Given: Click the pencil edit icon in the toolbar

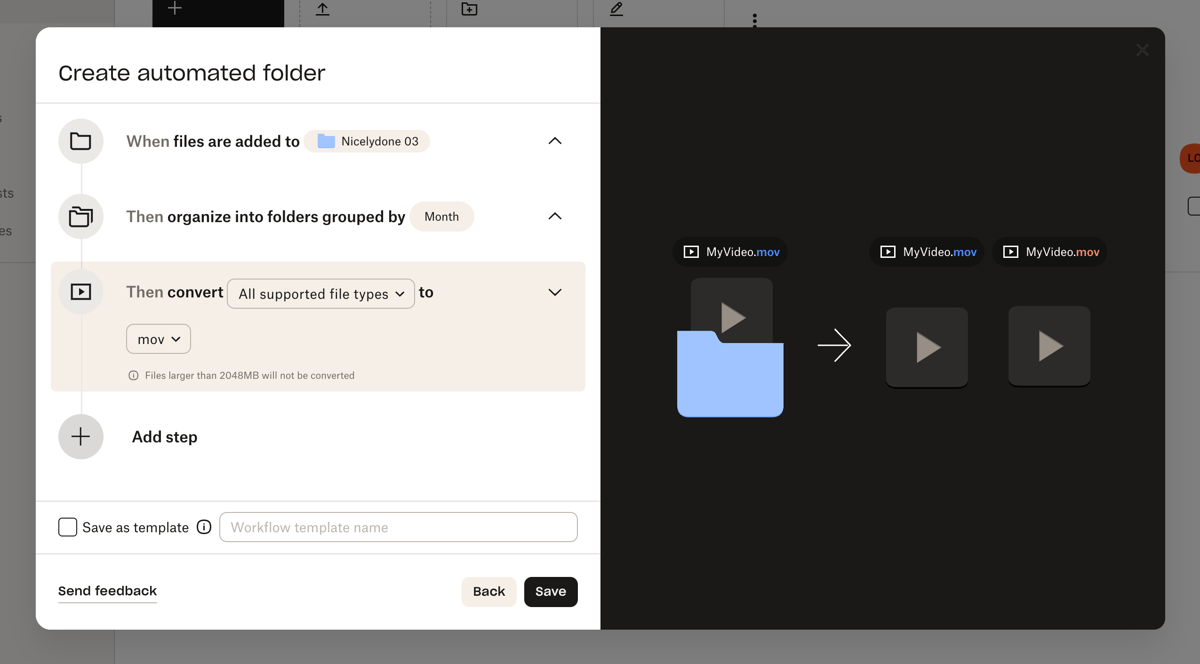Looking at the screenshot, I should click(x=616, y=9).
